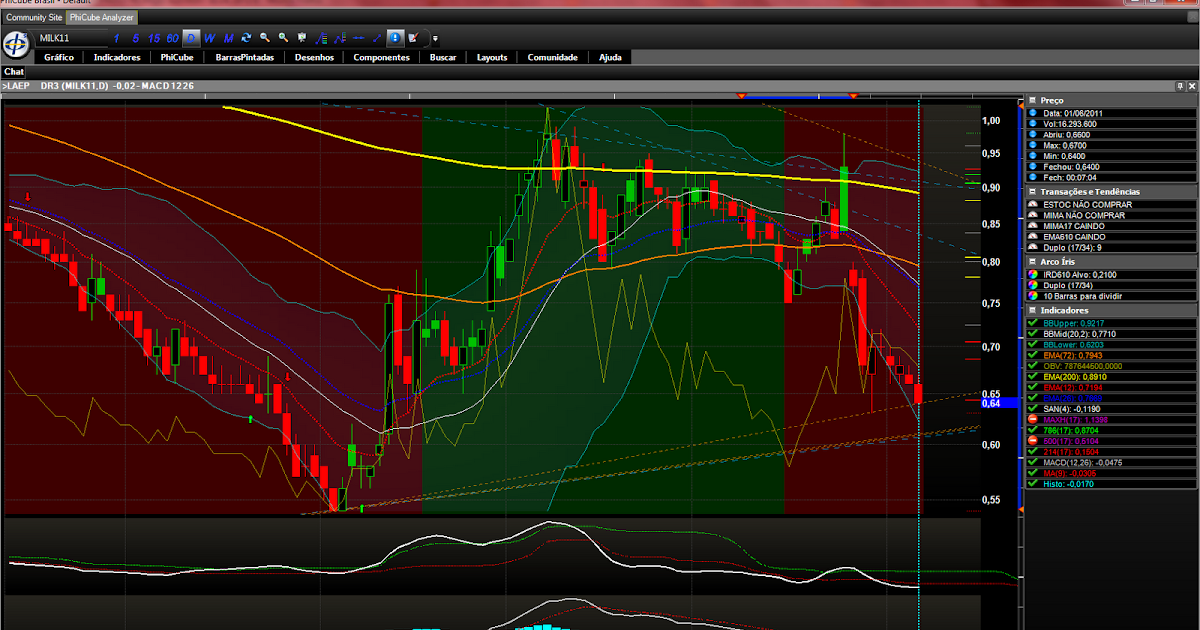
Task: Click the rainbow icon beside 10 Barras para dividir
Action: point(1033,295)
